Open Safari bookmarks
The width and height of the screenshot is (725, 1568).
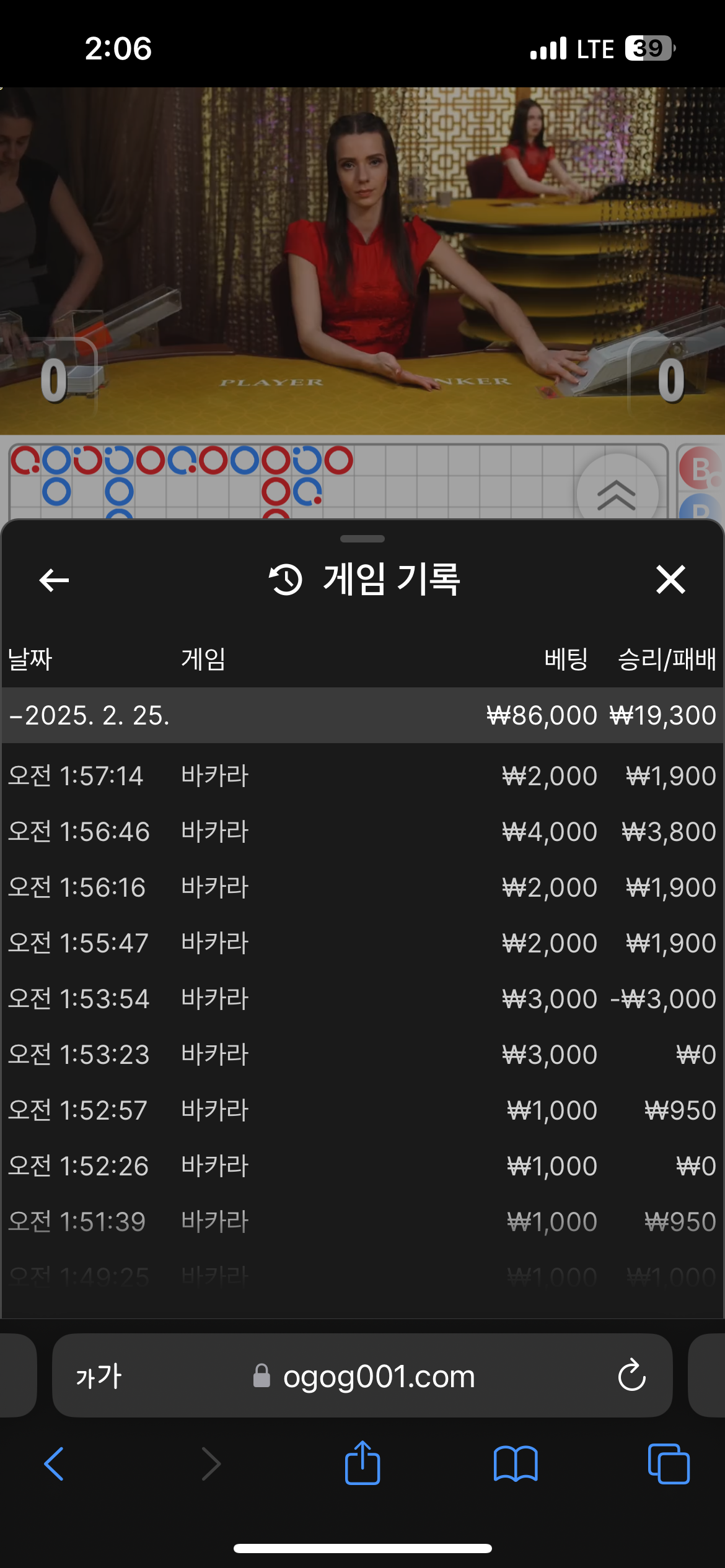click(516, 1464)
